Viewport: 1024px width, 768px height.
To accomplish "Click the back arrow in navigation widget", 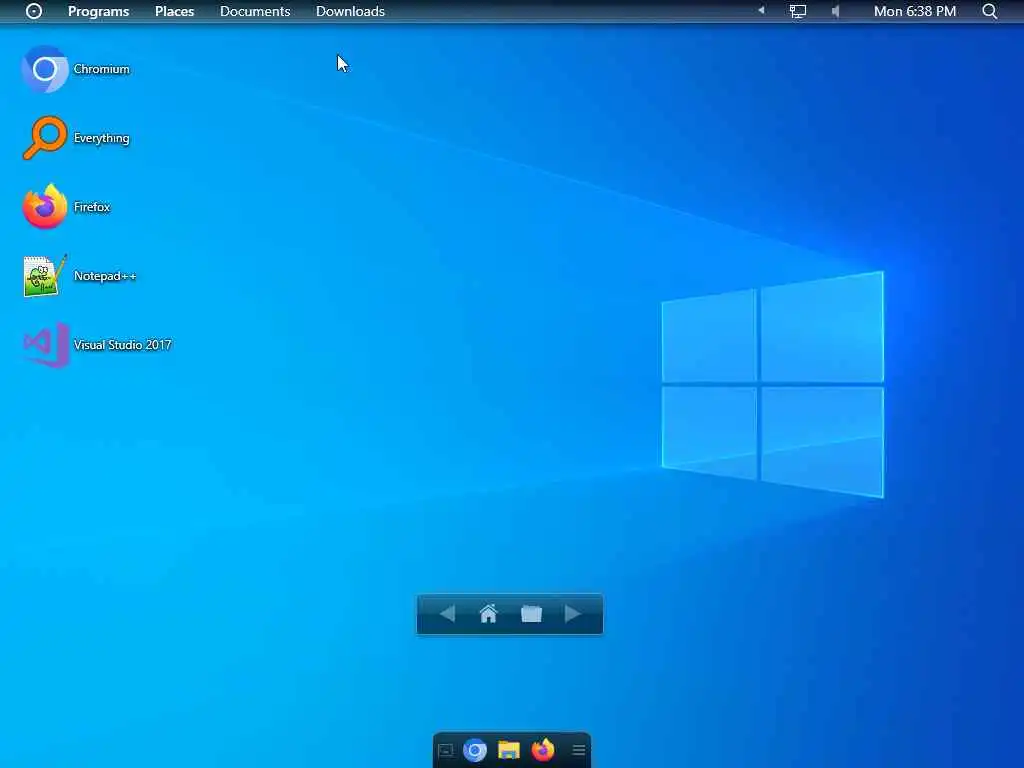I will click(x=447, y=614).
